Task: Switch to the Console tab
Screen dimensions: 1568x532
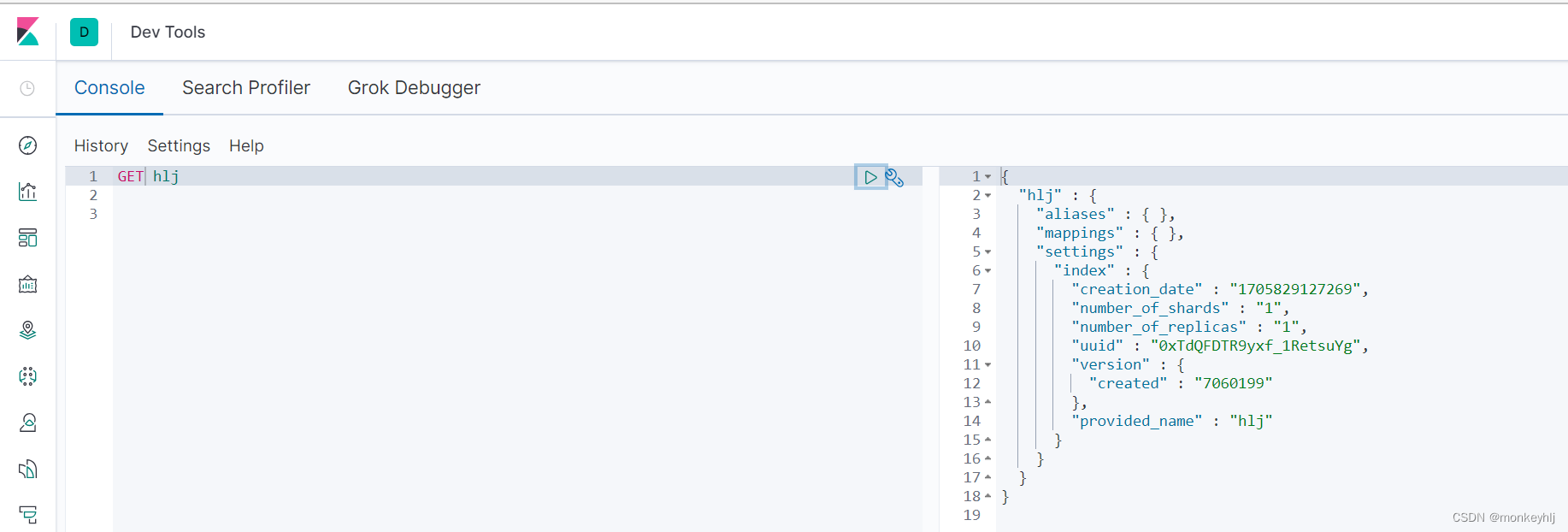Action: tap(109, 88)
